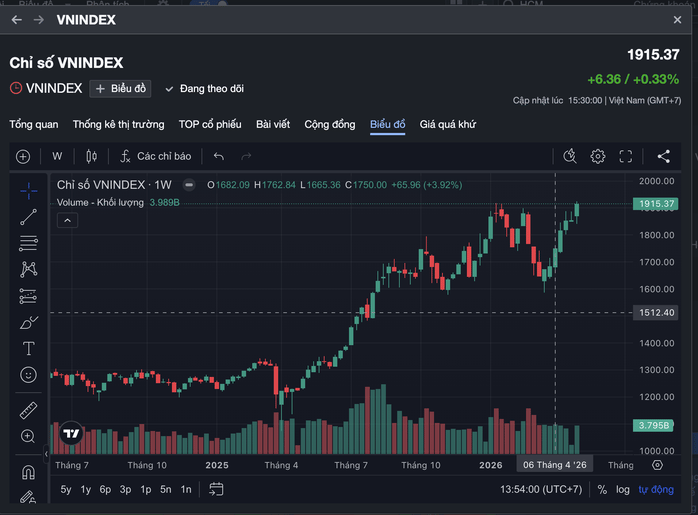Viewport: 698px width, 515px height.
Task: Click the Volume - Khối lượng indicator label
Action: pos(100,203)
